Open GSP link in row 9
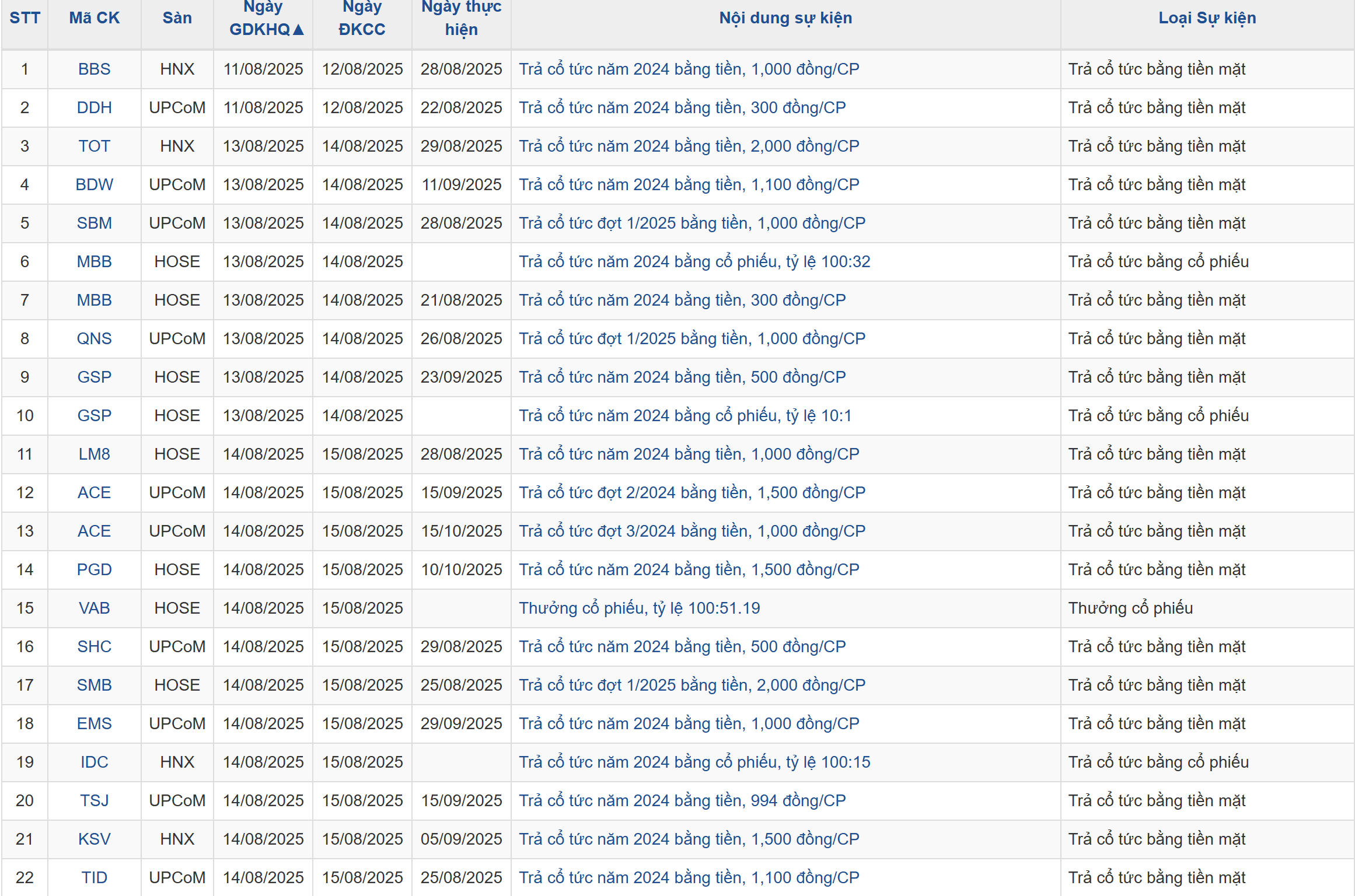The height and width of the screenshot is (896, 1355). click(x=94, y=377)
